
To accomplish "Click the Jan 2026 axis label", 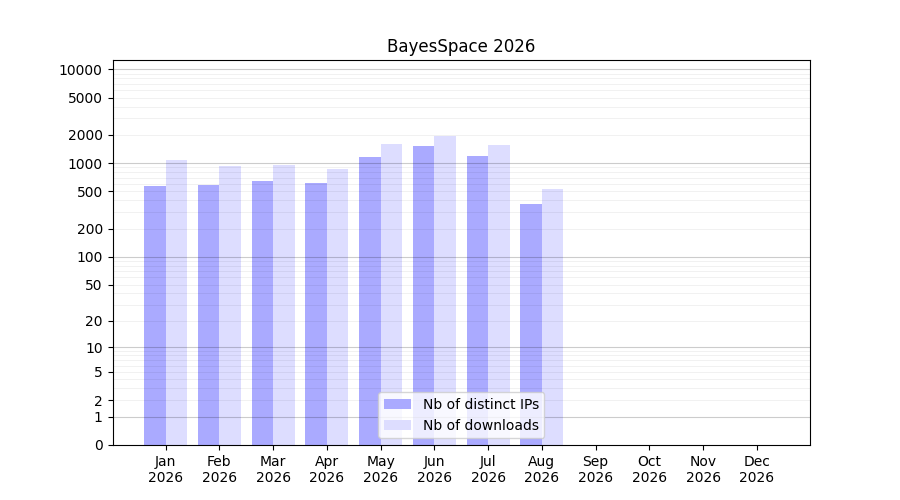I will [x=165, y=469].
